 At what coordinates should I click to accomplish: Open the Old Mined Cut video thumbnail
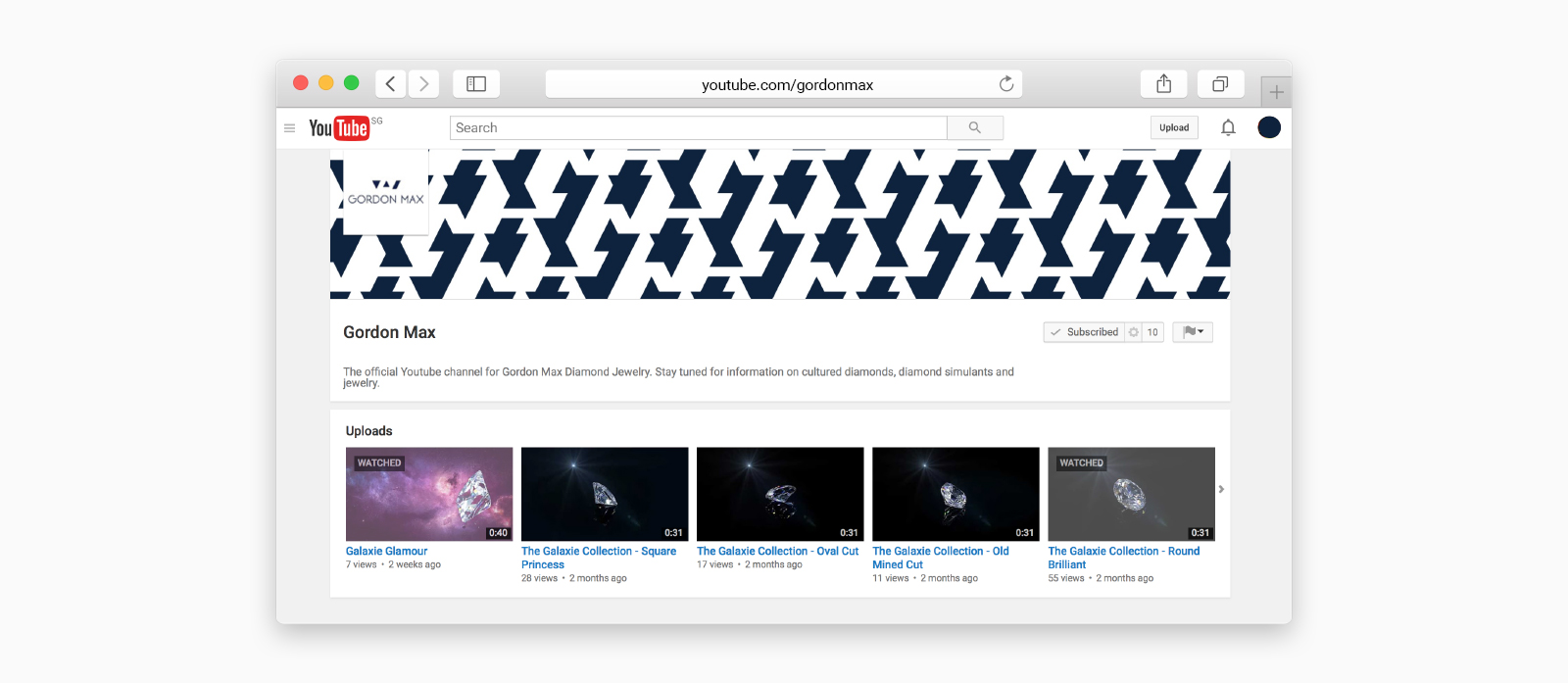click(x=955, y=494)
